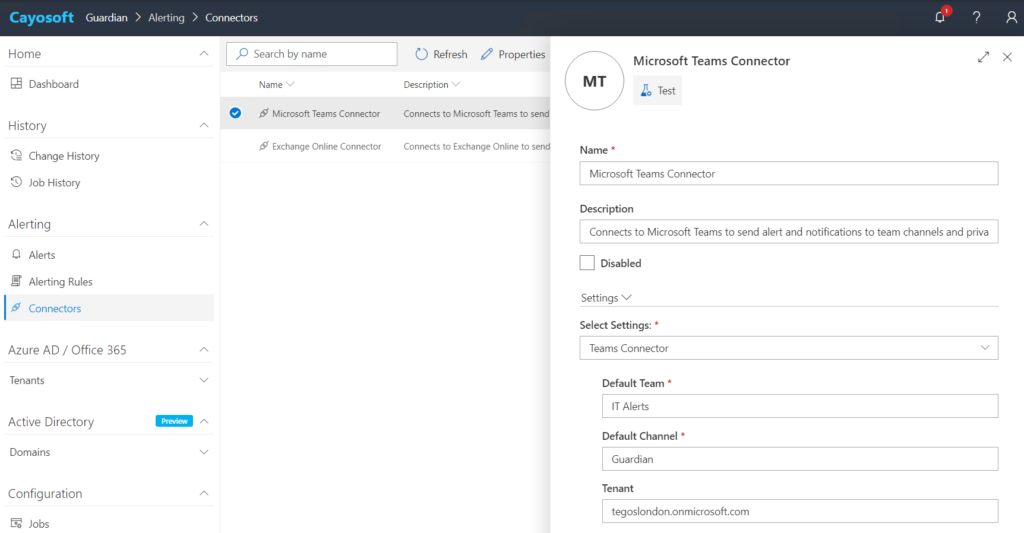The image size is (1024, 533).
Task: Click the Test flask icon
Action: (x=646, y=91)
